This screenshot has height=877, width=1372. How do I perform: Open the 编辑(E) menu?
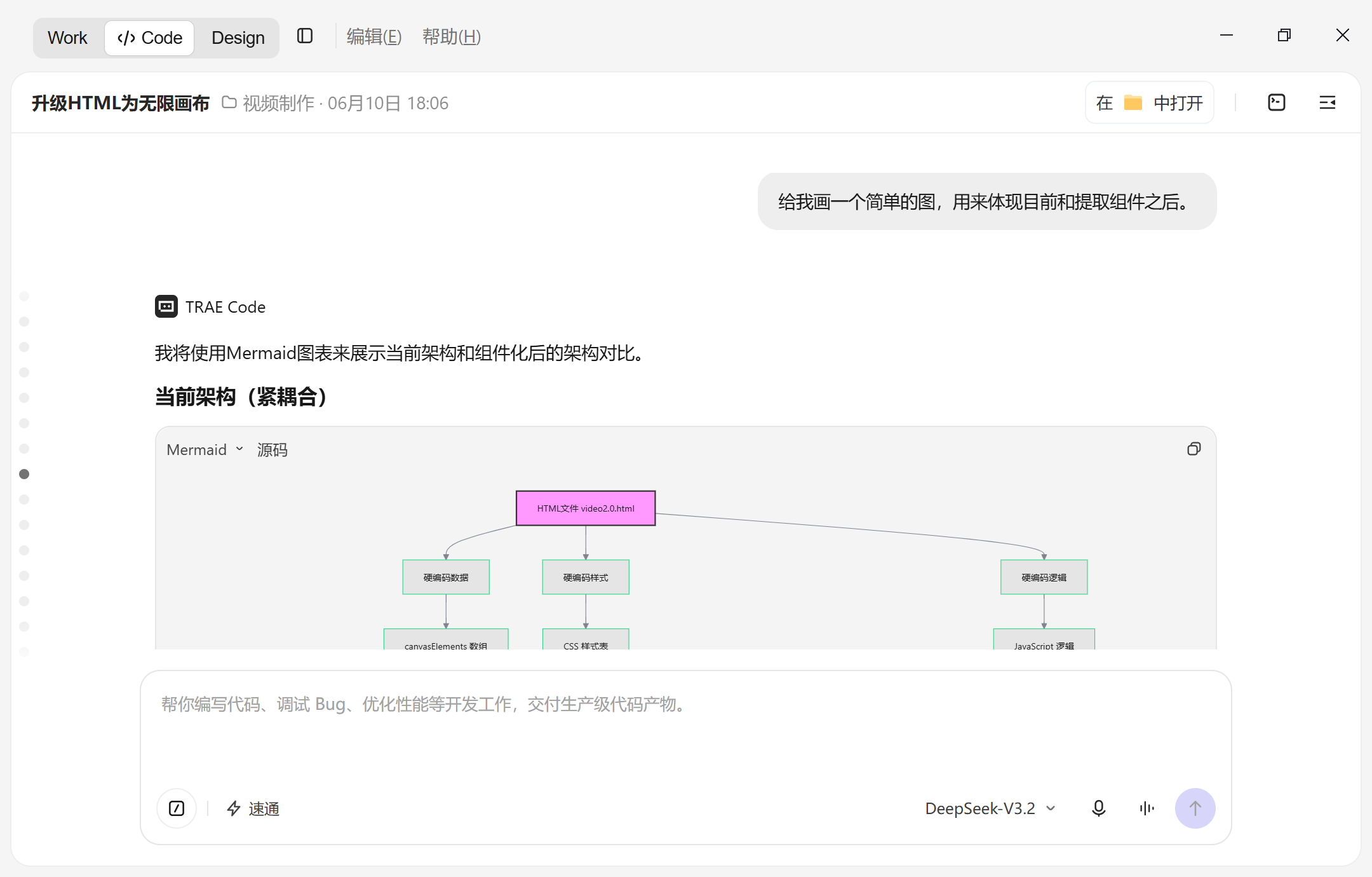[x=373, y=37]
